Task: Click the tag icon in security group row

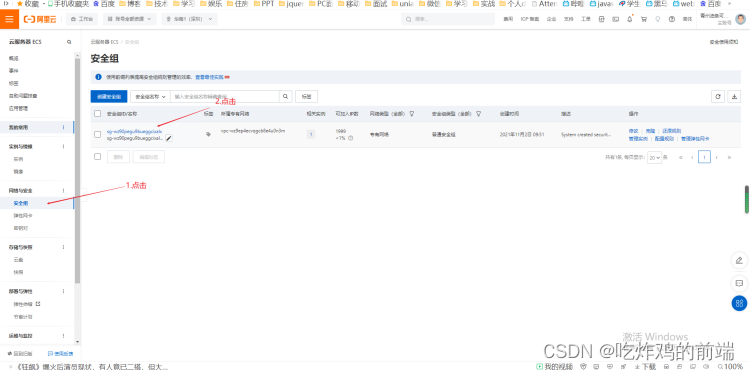Action: tap(208, 134)
